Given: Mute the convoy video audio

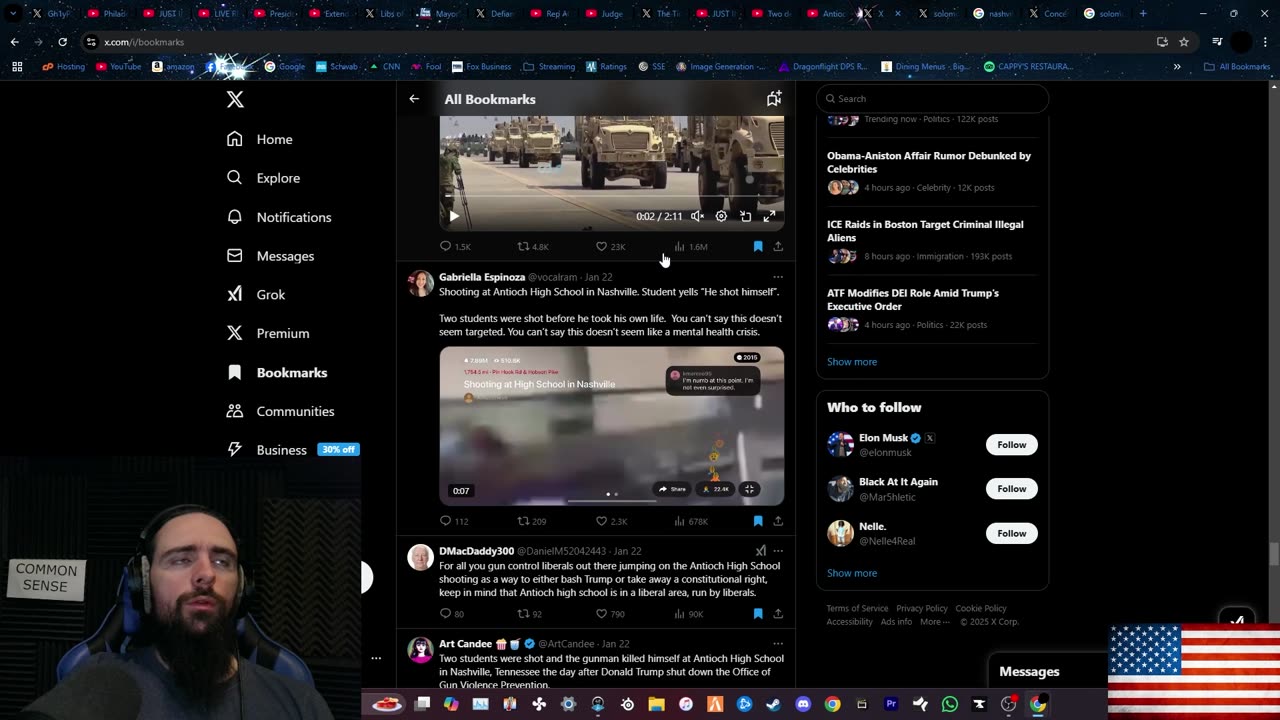Looking at the screenshot, I should 697,216.
